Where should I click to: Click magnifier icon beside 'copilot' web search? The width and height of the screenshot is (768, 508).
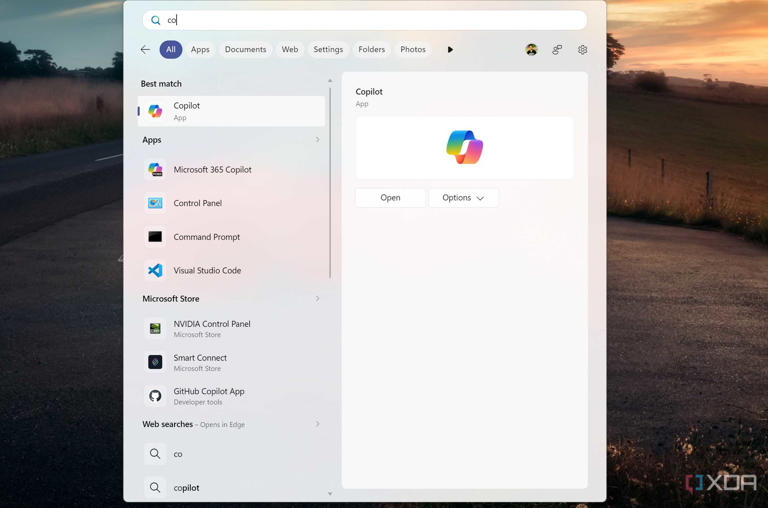[155, 487]
